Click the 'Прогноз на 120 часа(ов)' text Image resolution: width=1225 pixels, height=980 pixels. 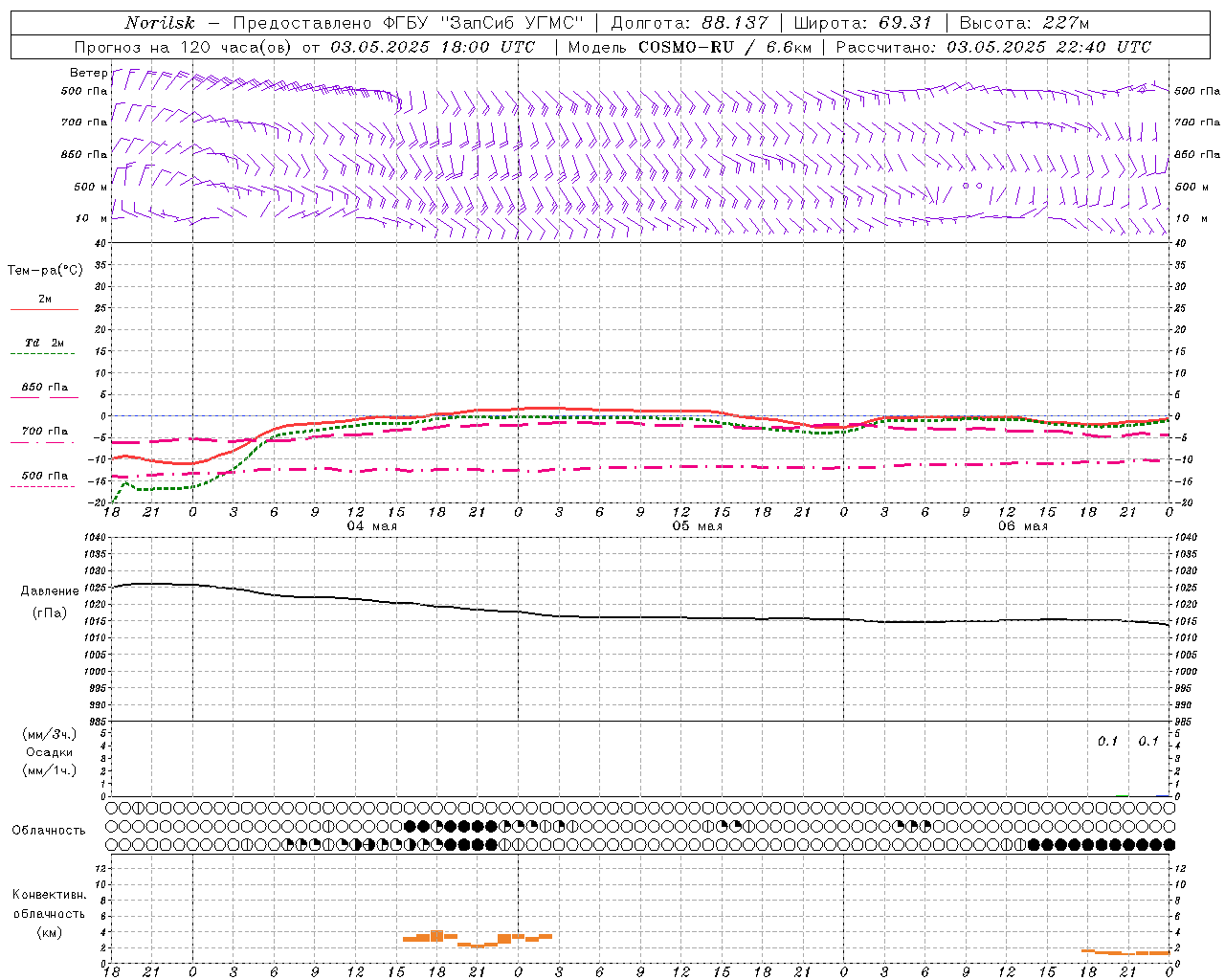tap(185, 47)
